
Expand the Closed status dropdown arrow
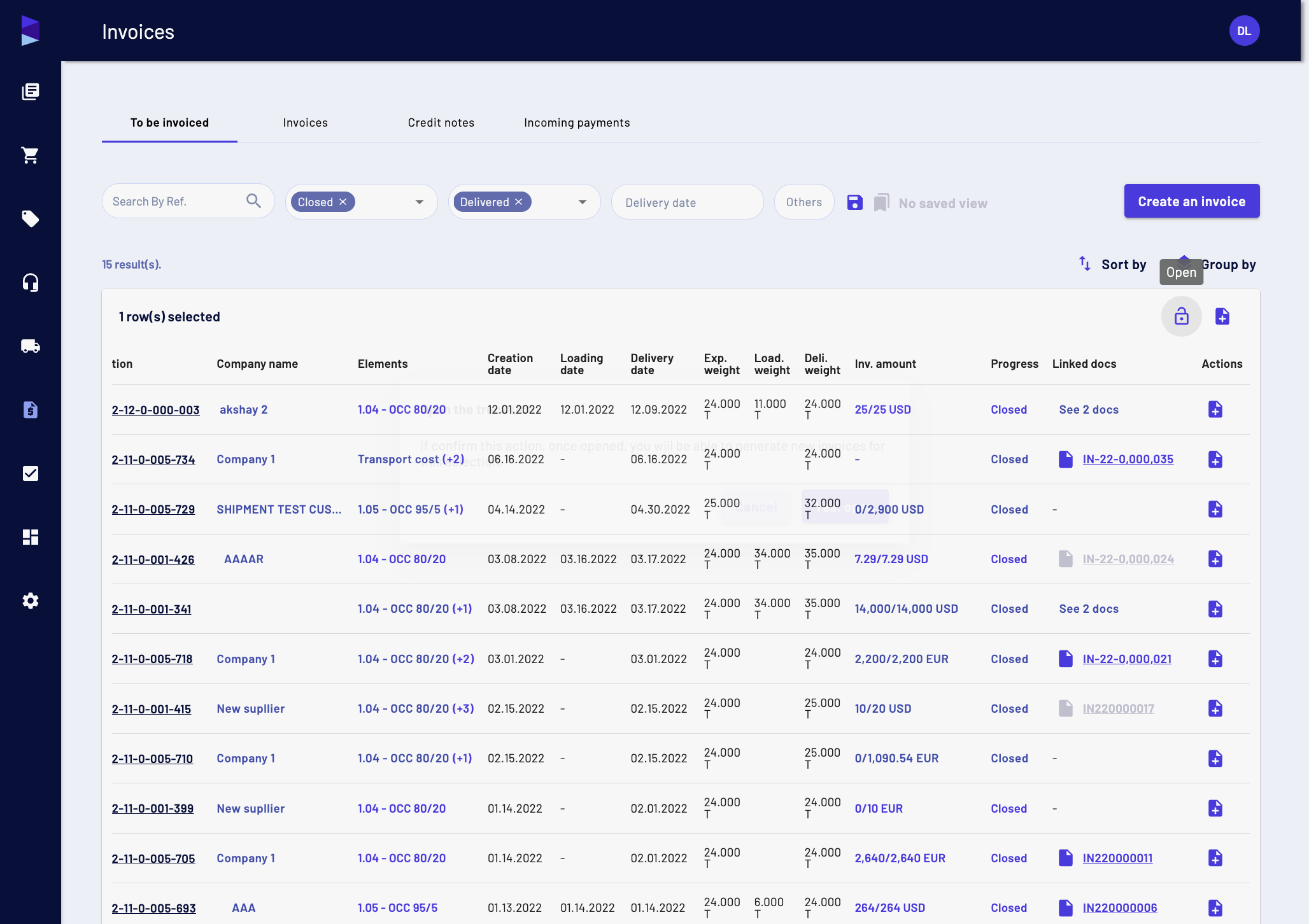[420, 202]
